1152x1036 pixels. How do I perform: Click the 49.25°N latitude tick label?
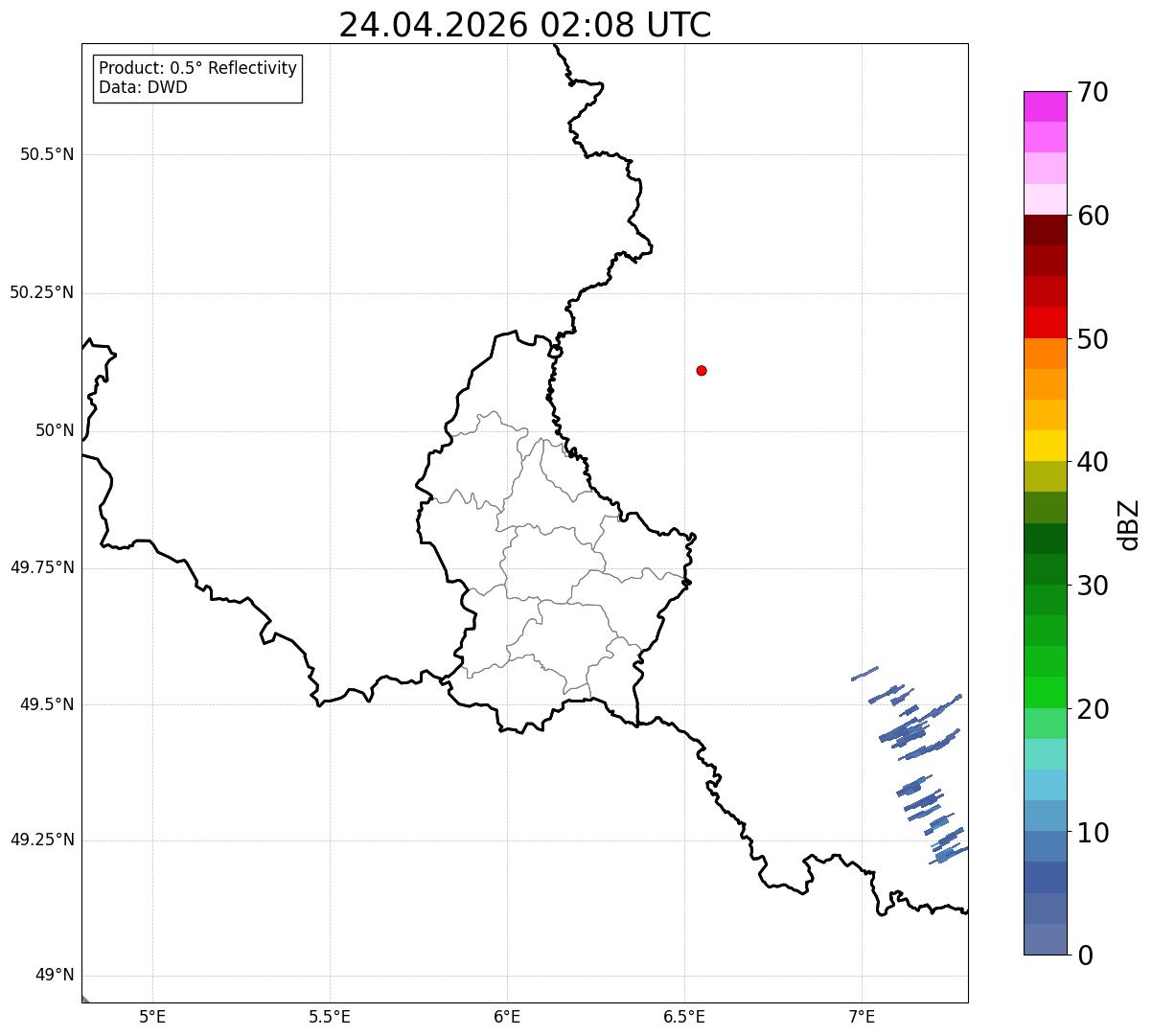[x=42, y=840]
